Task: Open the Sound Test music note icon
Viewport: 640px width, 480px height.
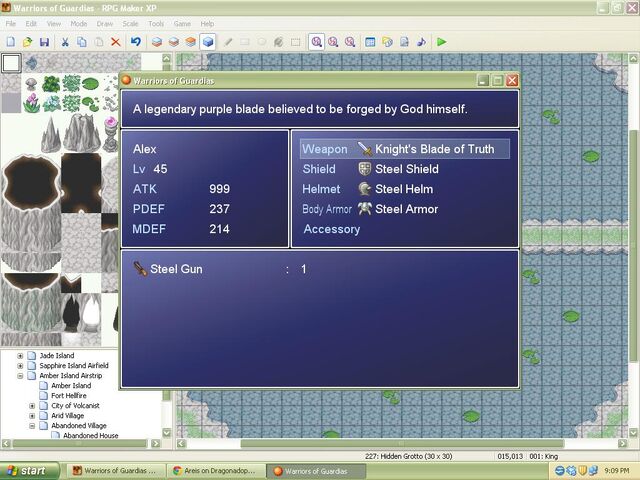Action: coord(421,42)
